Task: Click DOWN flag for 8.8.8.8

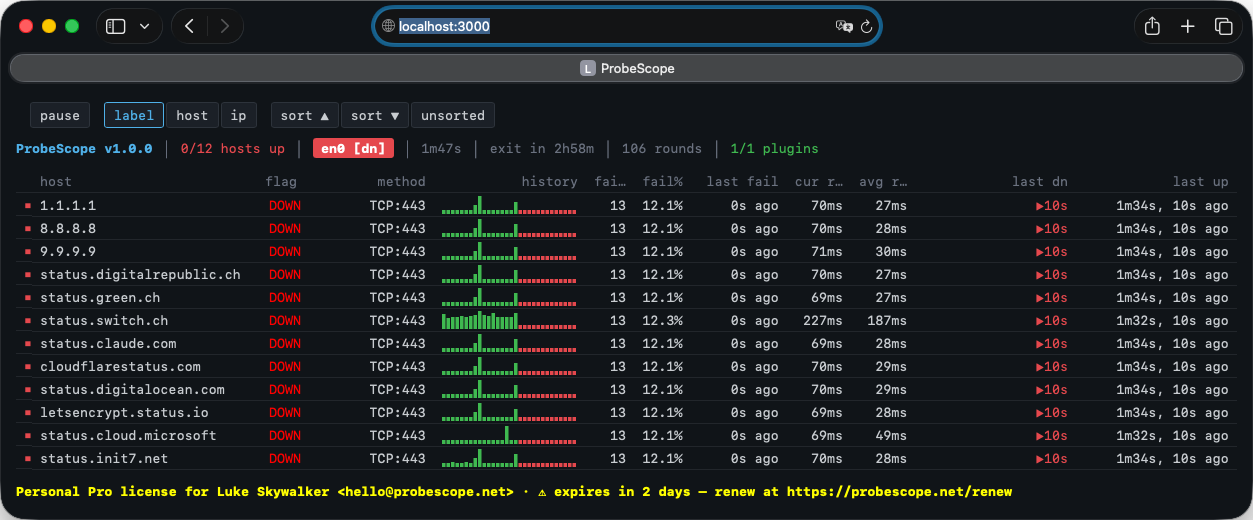Action: coord(285,228)
